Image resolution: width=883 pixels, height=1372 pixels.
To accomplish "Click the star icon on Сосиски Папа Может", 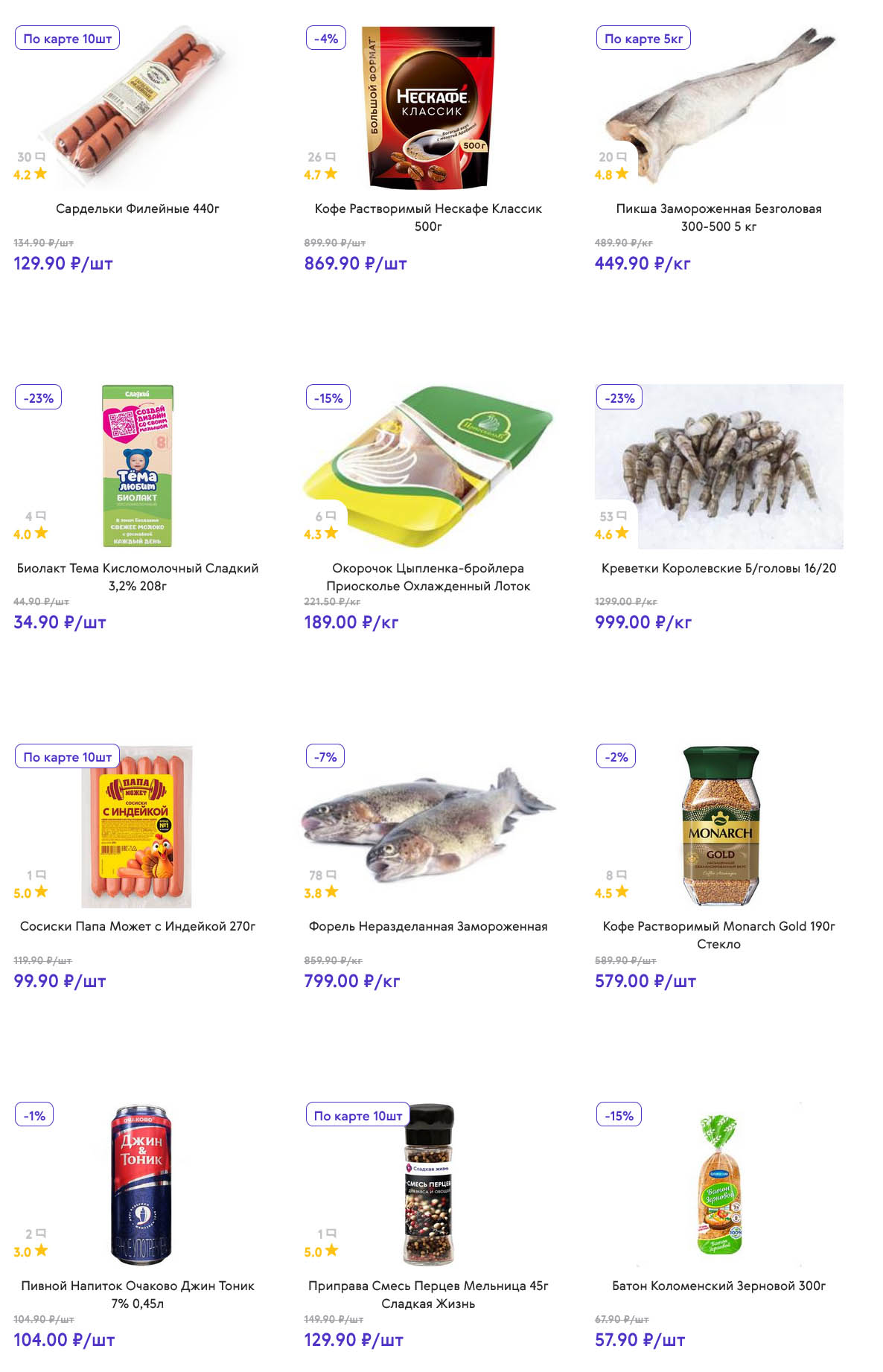I will [x=41, y=892].
